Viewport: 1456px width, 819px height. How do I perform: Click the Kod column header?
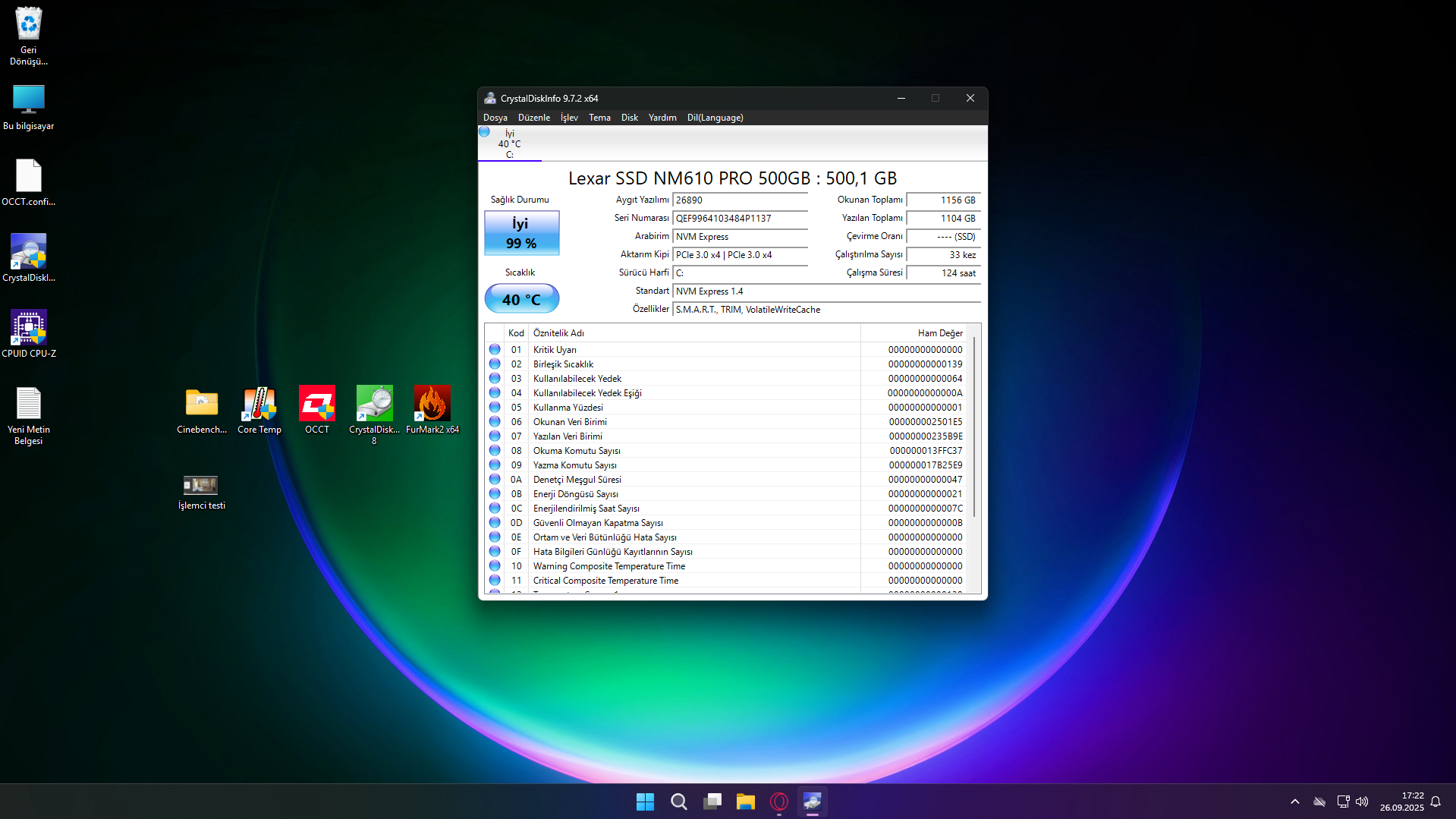pyautogui.click(x=516, y=333)
